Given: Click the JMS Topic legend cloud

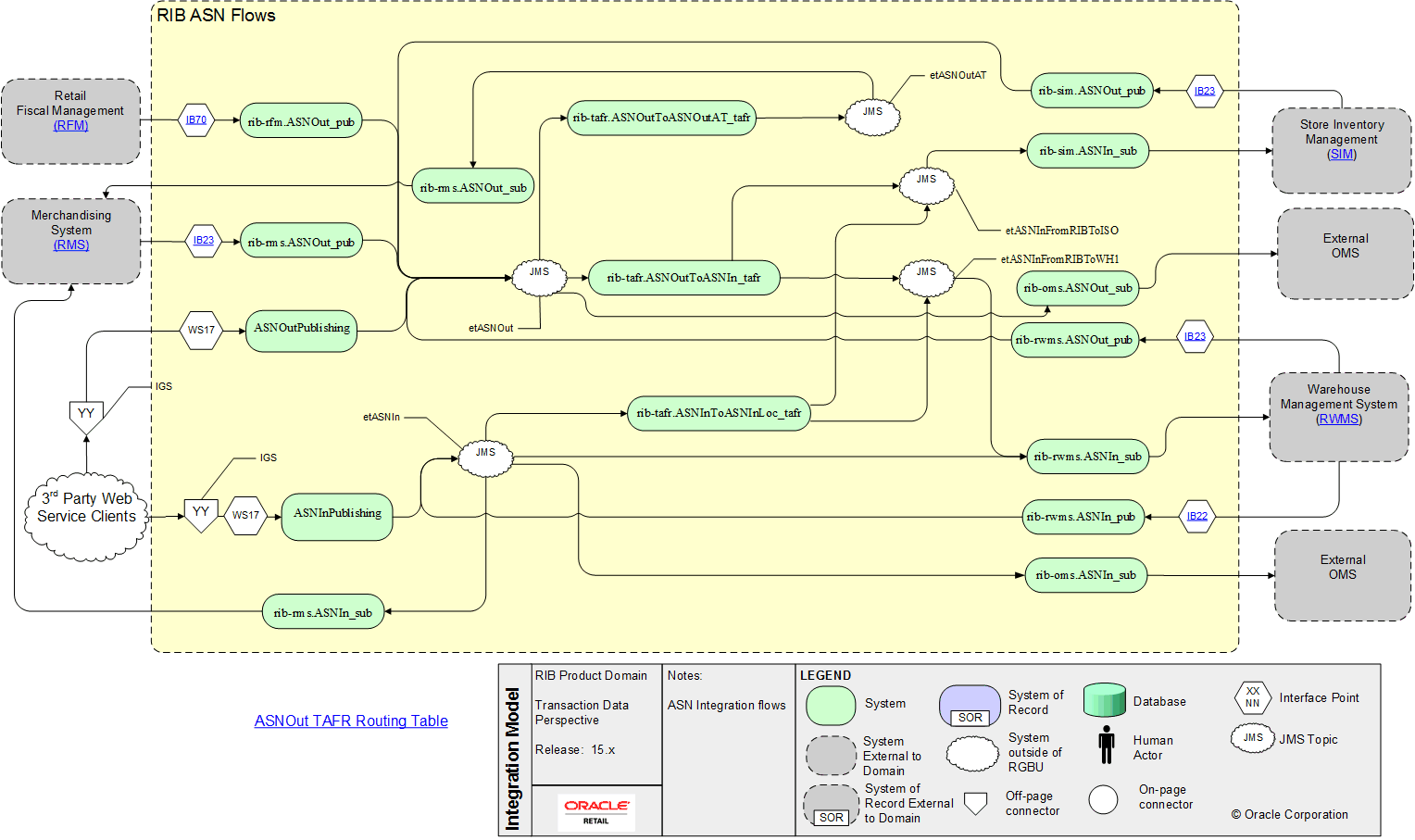Looking at the screenshot, I should coord(1253,738).
